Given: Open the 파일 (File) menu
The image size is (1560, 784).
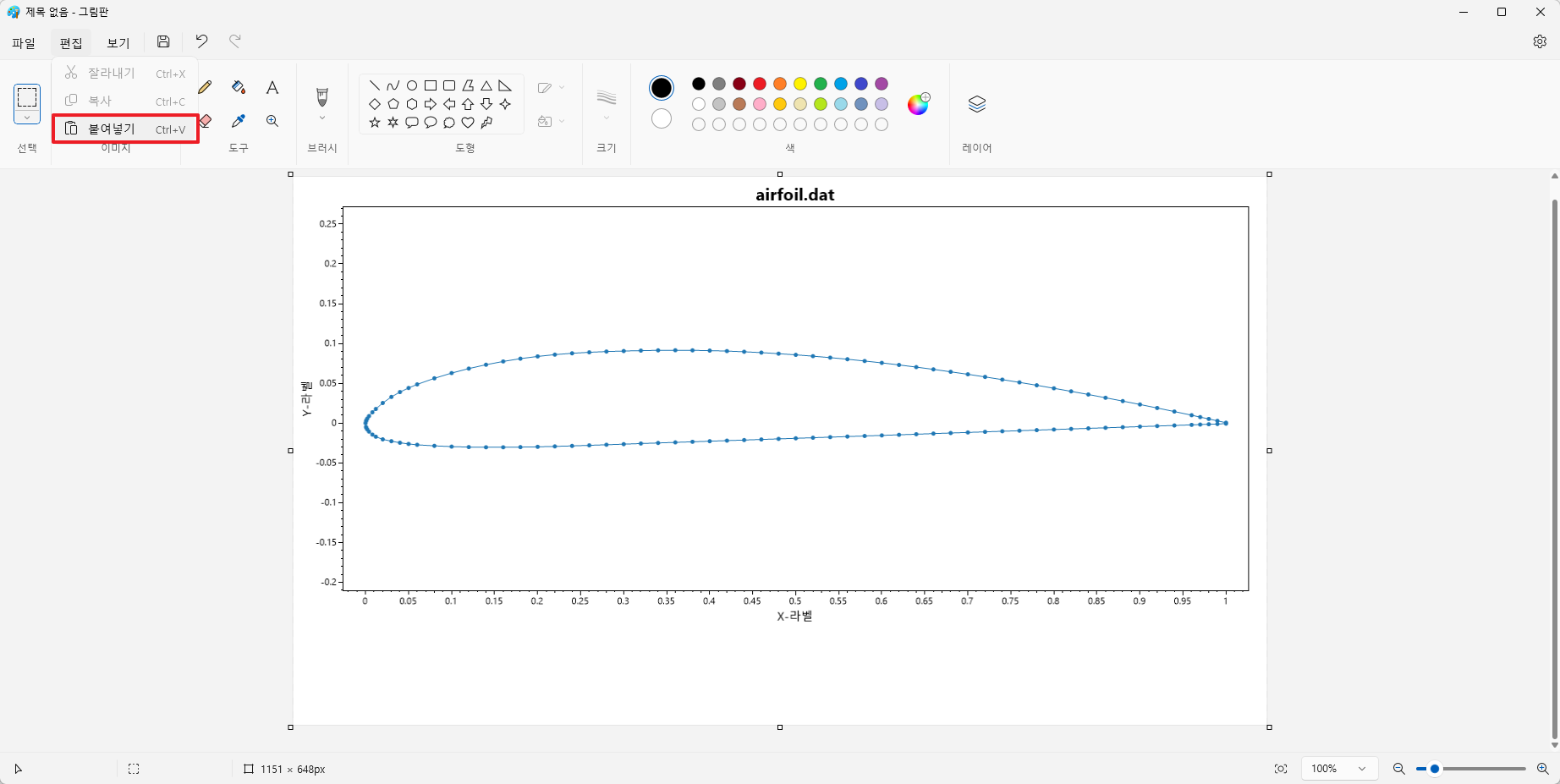Looking at the screenshot, I should click(x=24, y=42).
